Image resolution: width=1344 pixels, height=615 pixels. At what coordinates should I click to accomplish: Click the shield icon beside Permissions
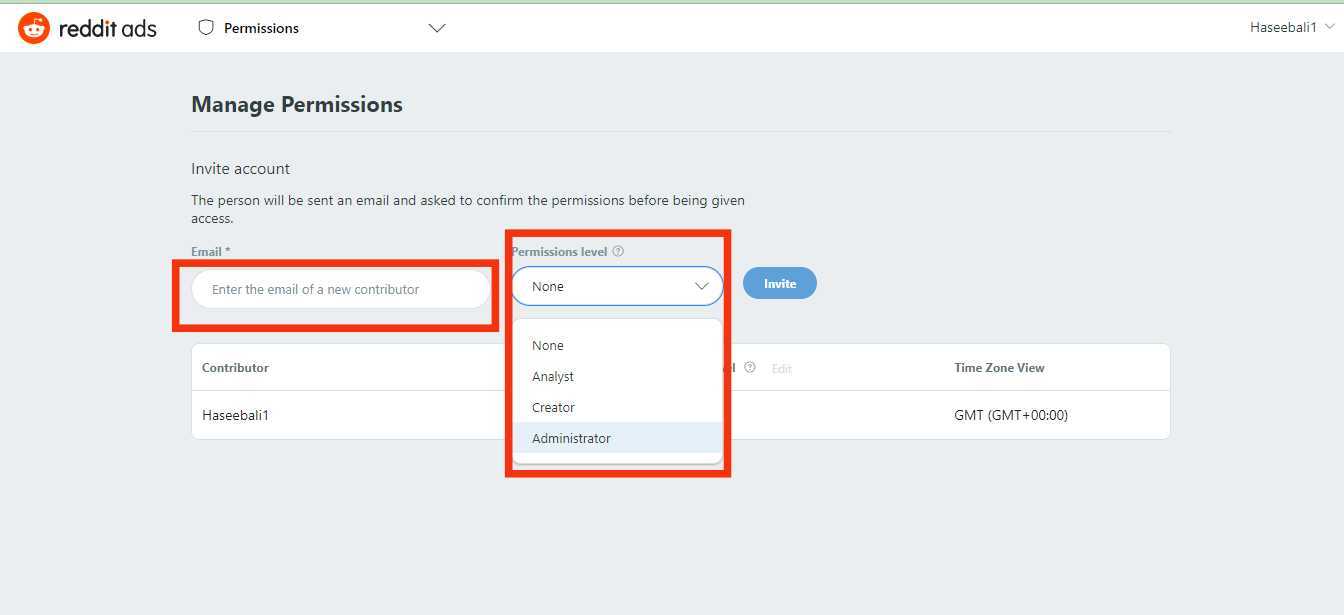pyautogui.click(x=204, y=28)
